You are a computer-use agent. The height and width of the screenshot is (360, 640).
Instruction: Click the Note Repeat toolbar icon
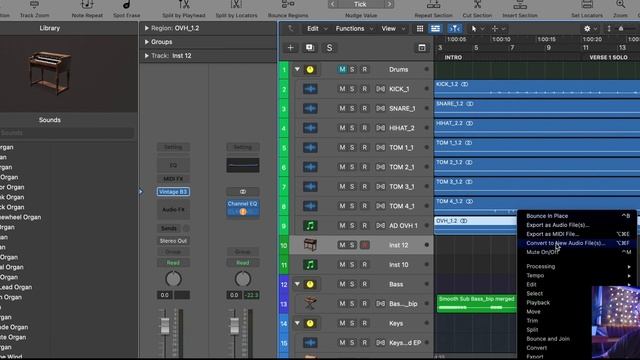(x=87, y=5)
